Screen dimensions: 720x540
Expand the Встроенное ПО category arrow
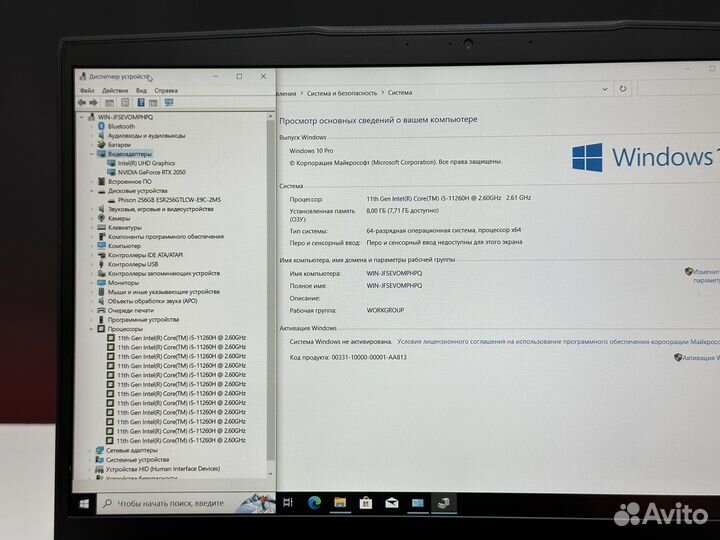tap(92, 181)
